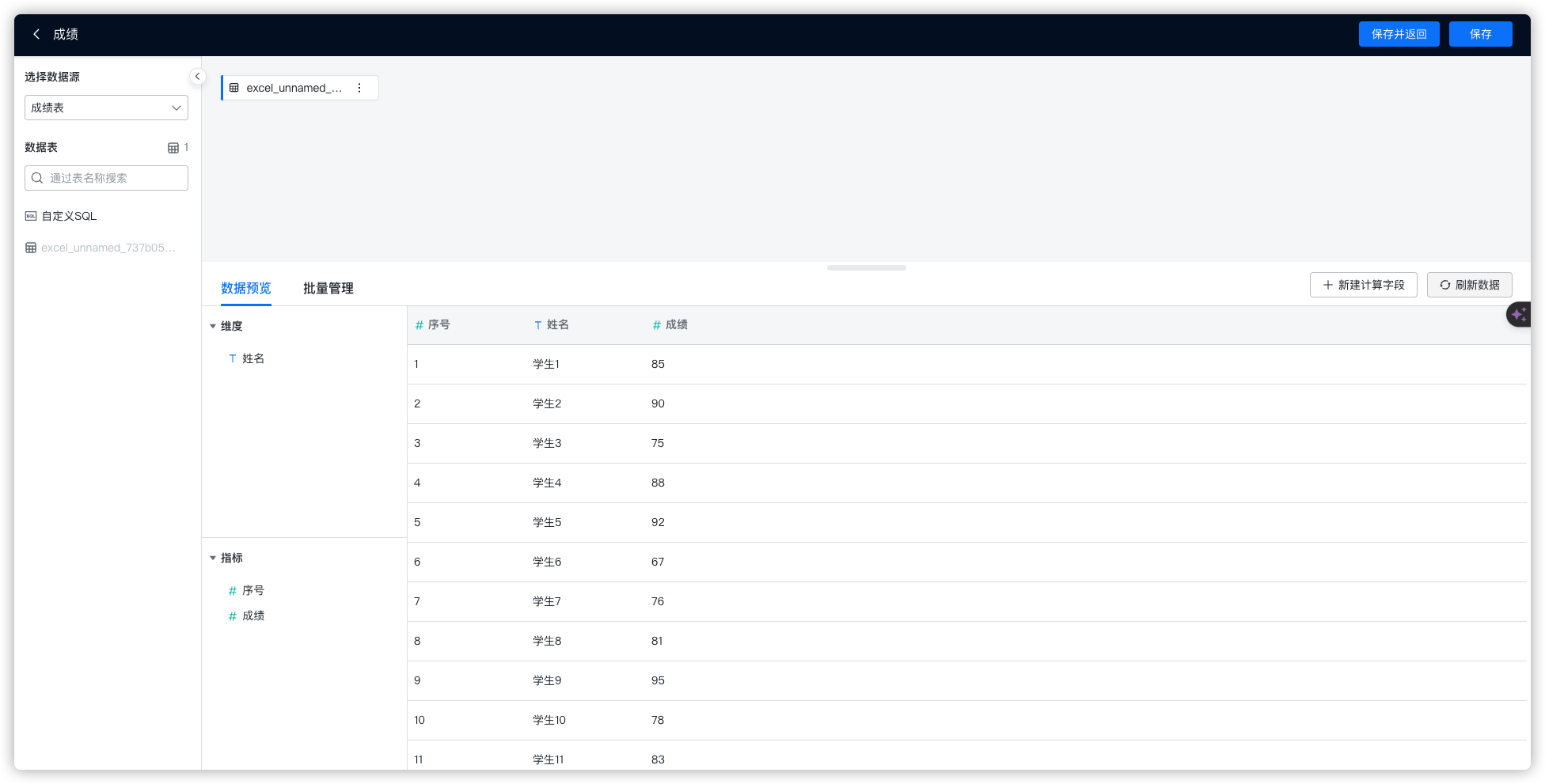The width and height of the screenshot is (1545, 784).
Task: Click the score 67 in 学生6's row
Action: [x=658, y=562]
